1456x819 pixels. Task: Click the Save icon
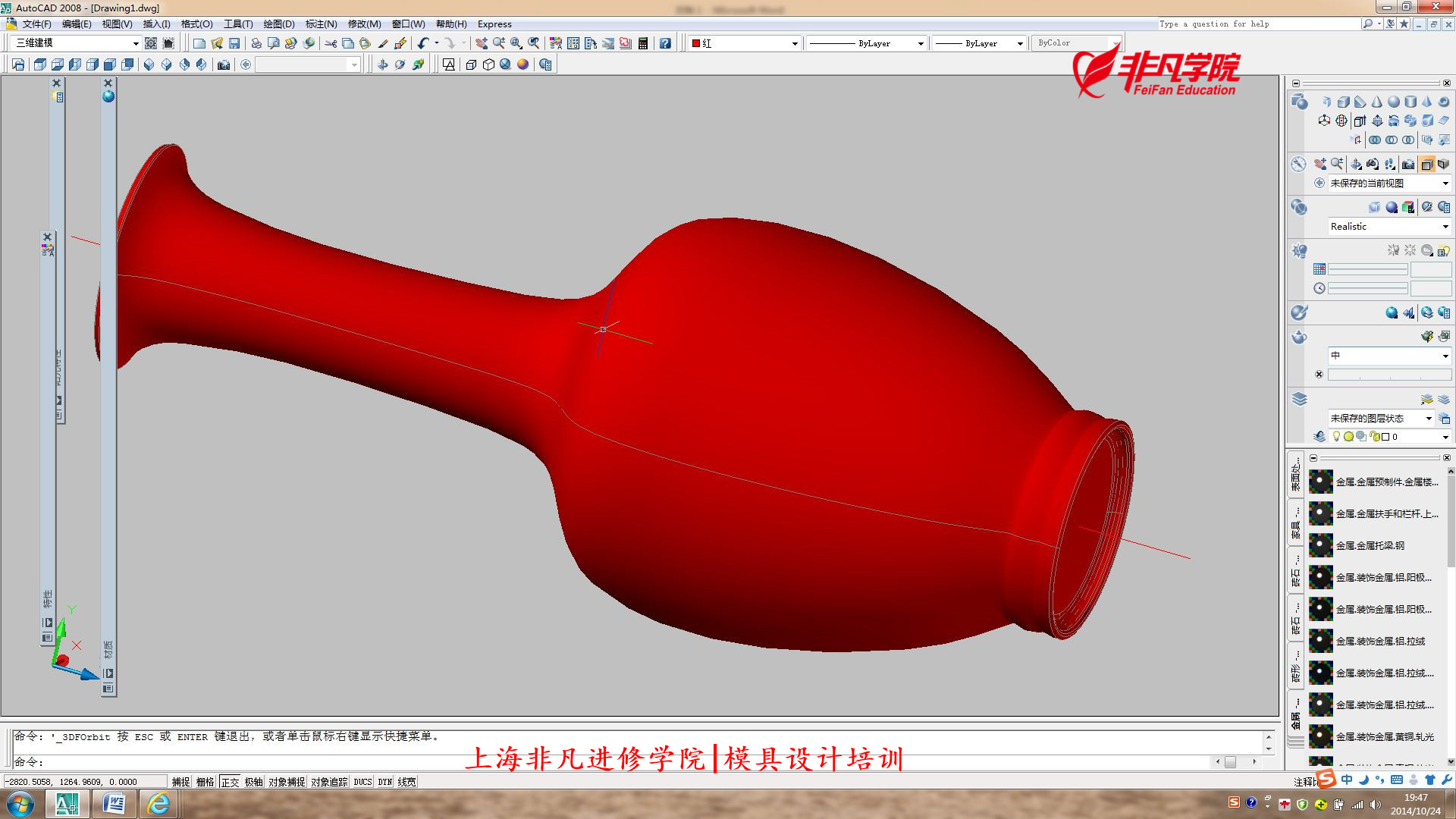click(234, 43)
